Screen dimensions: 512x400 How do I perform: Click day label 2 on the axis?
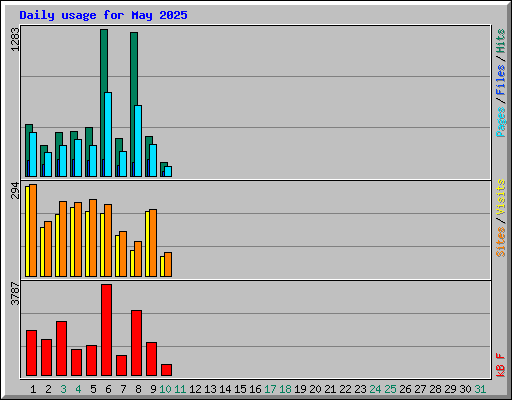[48, 389]
